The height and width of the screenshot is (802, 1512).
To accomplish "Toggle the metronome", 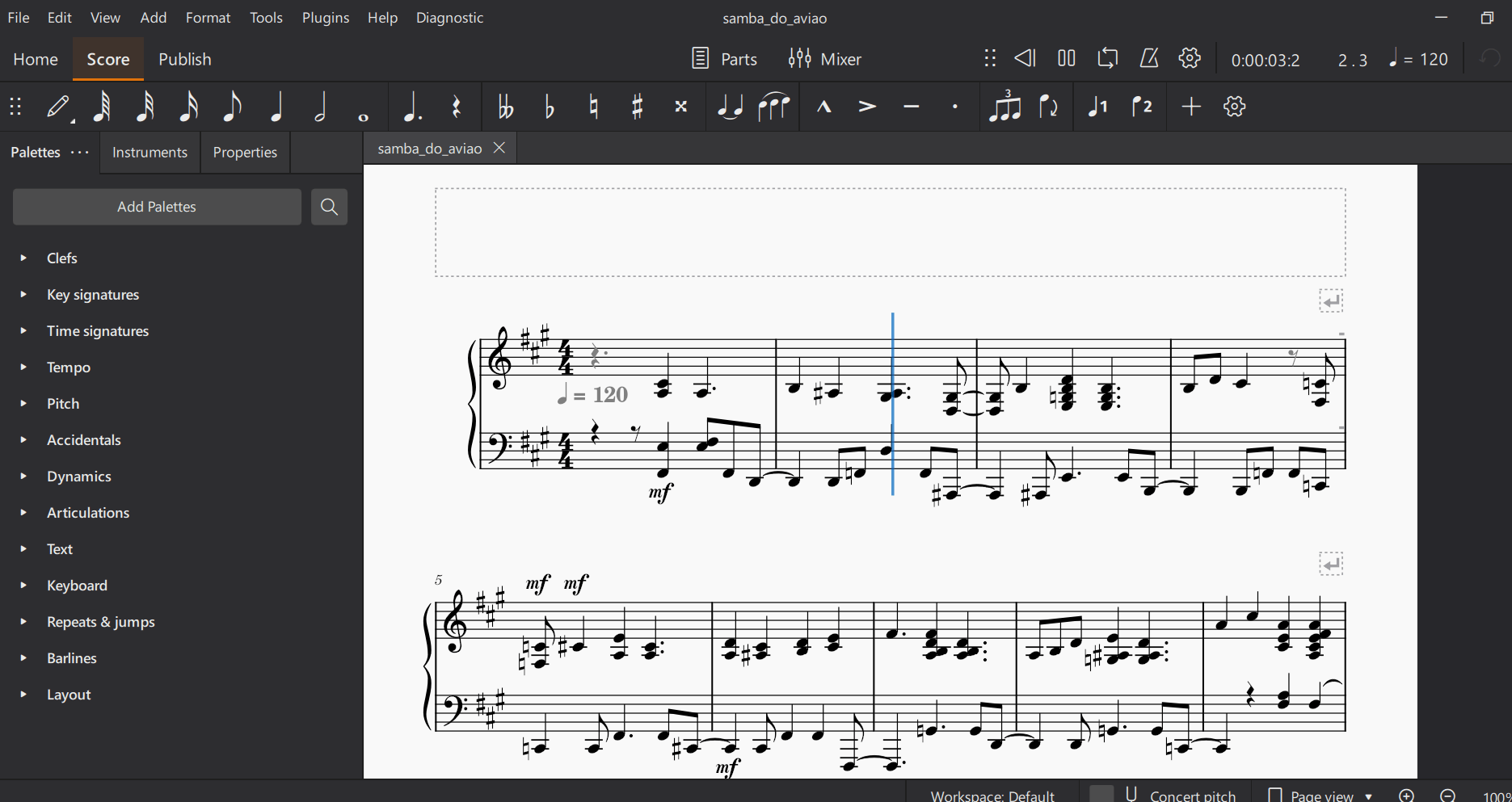I will click(1149, 58).
